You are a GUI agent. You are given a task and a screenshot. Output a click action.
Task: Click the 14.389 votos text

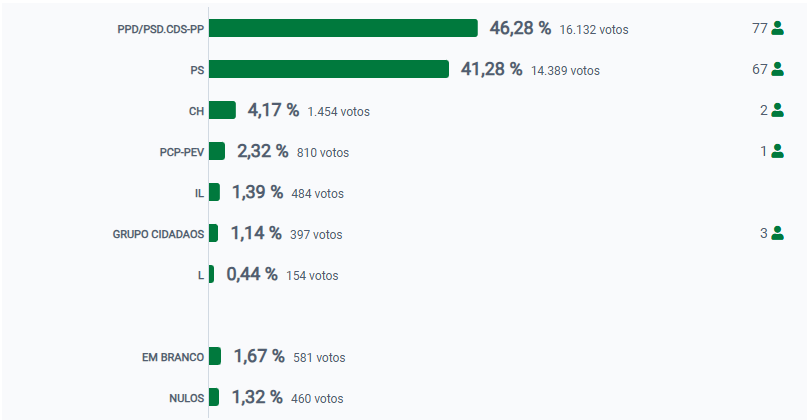[x=565, y=71]
